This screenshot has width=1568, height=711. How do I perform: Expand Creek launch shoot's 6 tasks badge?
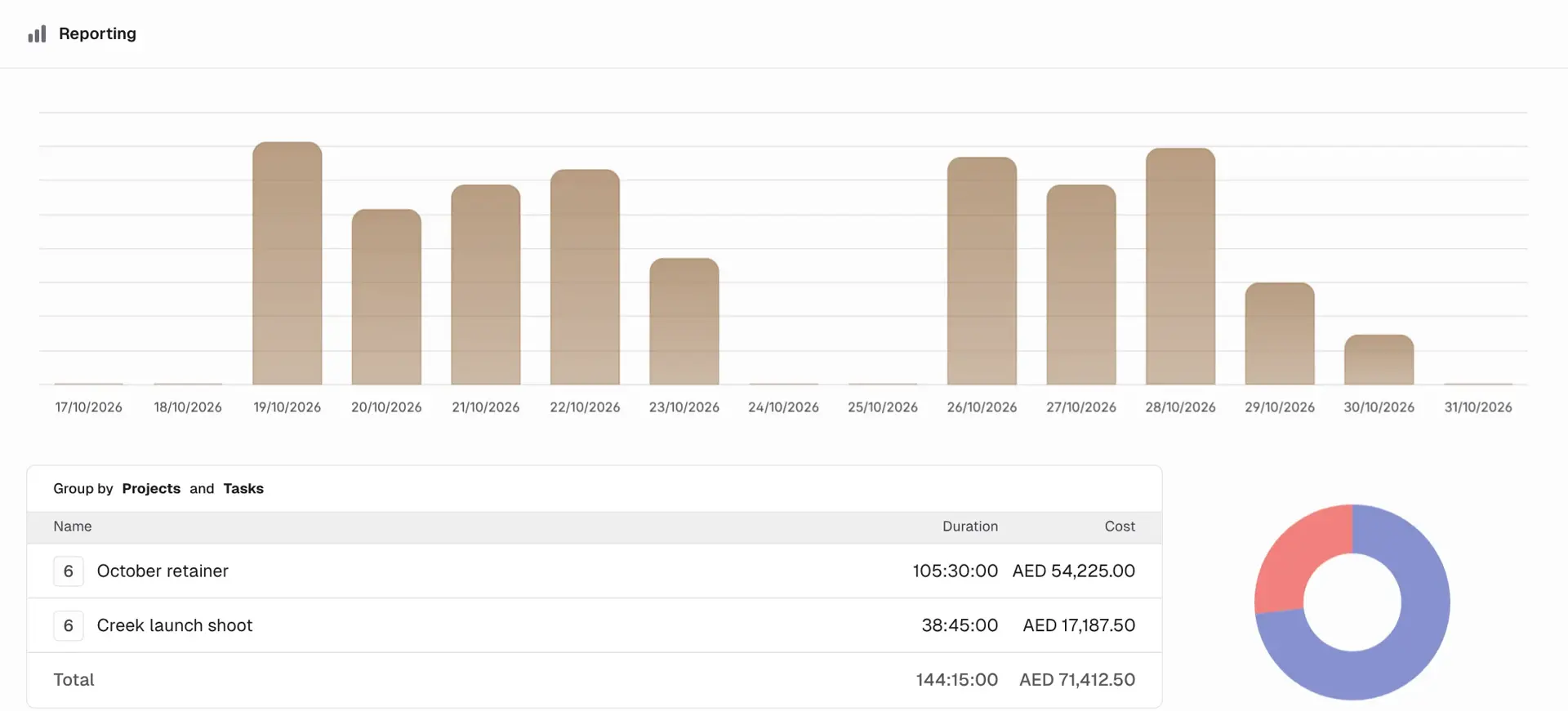69,625
